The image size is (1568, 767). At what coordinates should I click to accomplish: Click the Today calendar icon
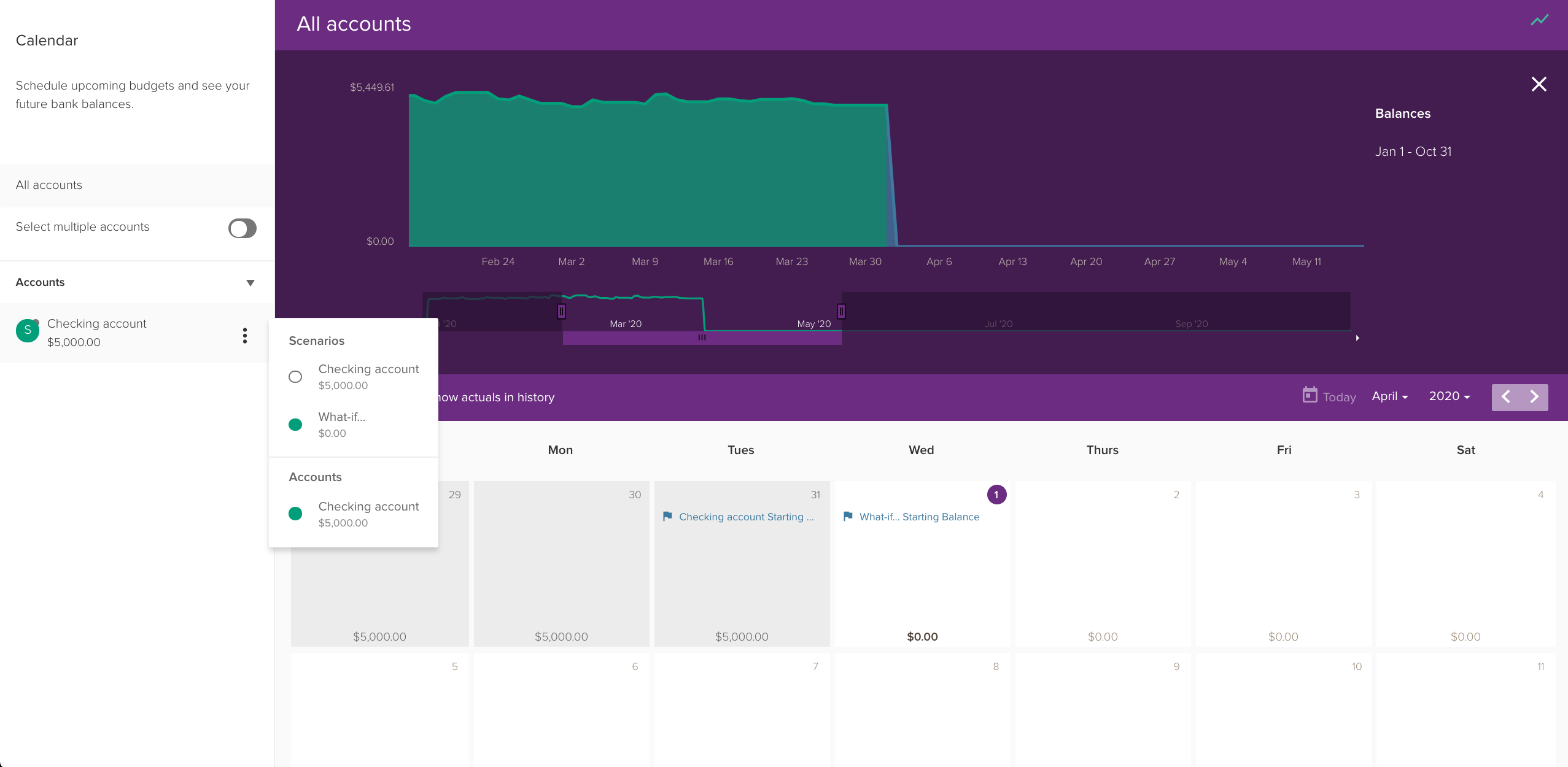pos(1310,395)
